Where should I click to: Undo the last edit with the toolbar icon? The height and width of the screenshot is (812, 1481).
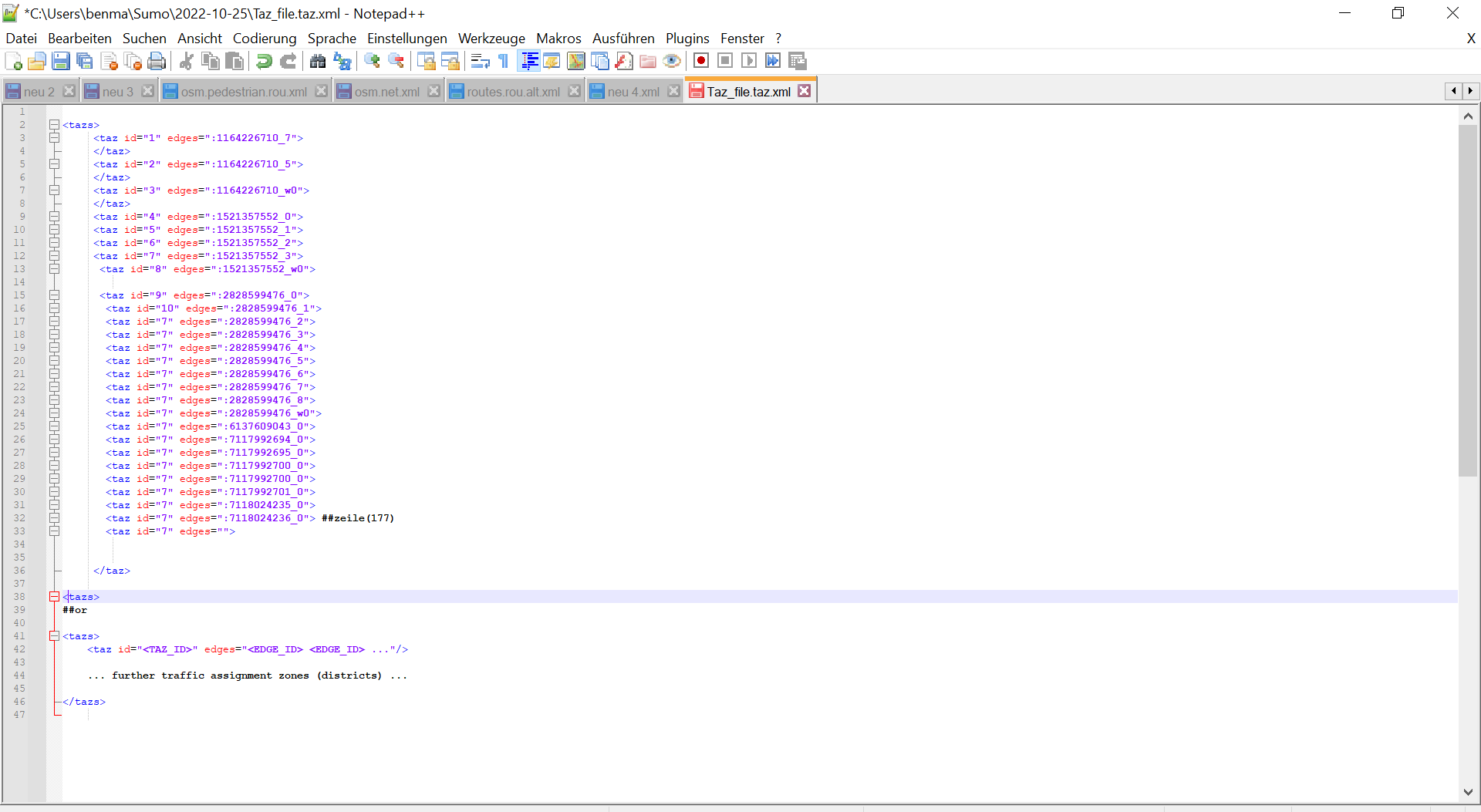(264, 61)
